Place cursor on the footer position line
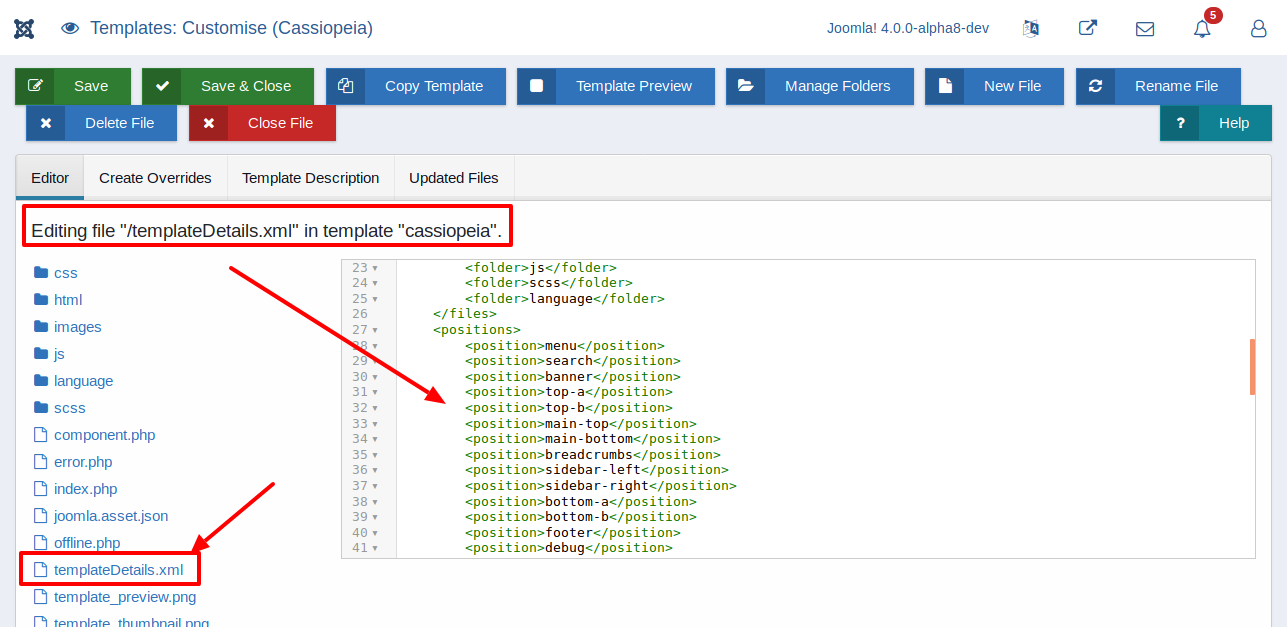The image size is (1287, 627). point(573,533)
